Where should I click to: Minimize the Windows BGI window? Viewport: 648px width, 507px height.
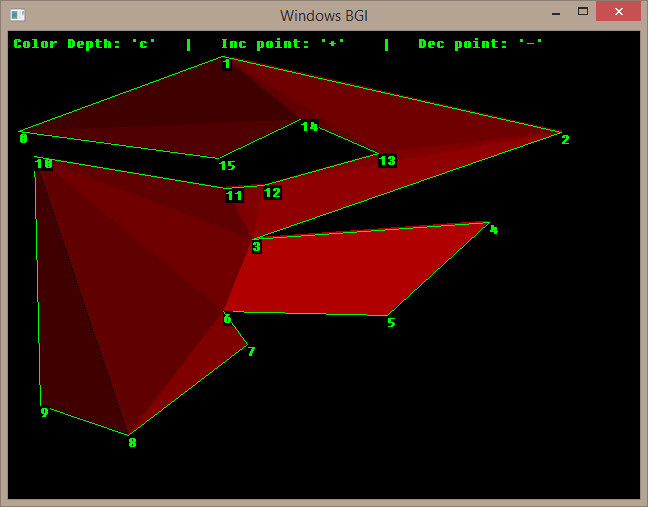coord(555,12)
